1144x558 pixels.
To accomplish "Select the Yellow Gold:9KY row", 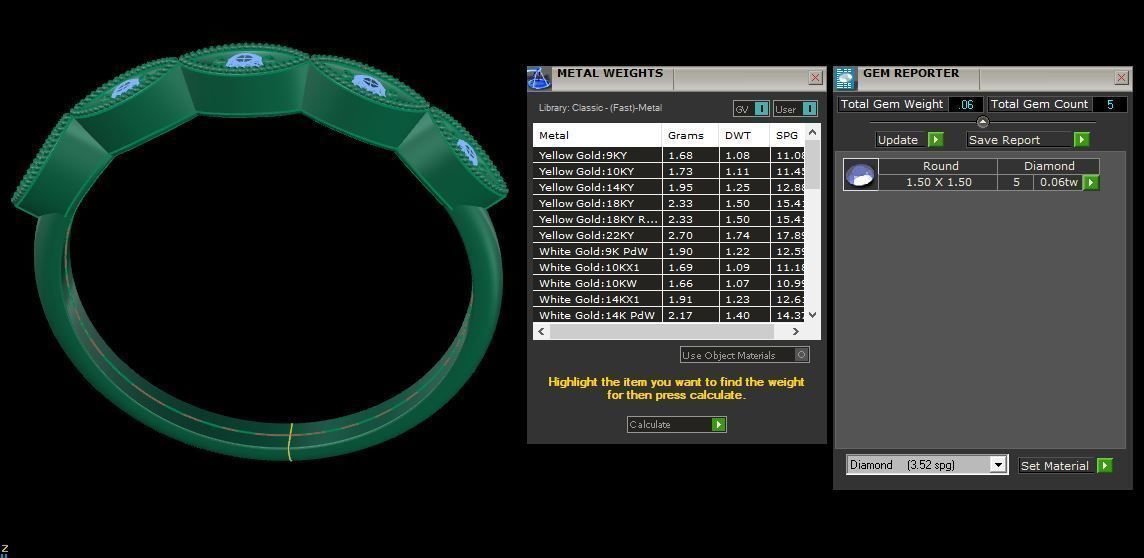I will click(669, 155).
